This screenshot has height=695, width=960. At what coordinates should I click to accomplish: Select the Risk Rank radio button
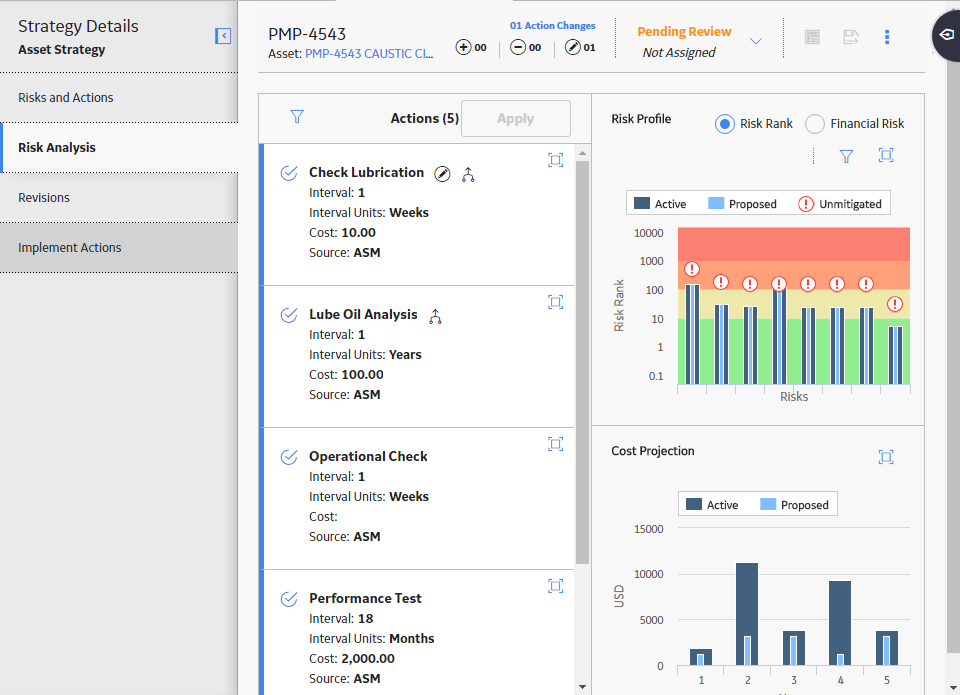tap(725, 124)
